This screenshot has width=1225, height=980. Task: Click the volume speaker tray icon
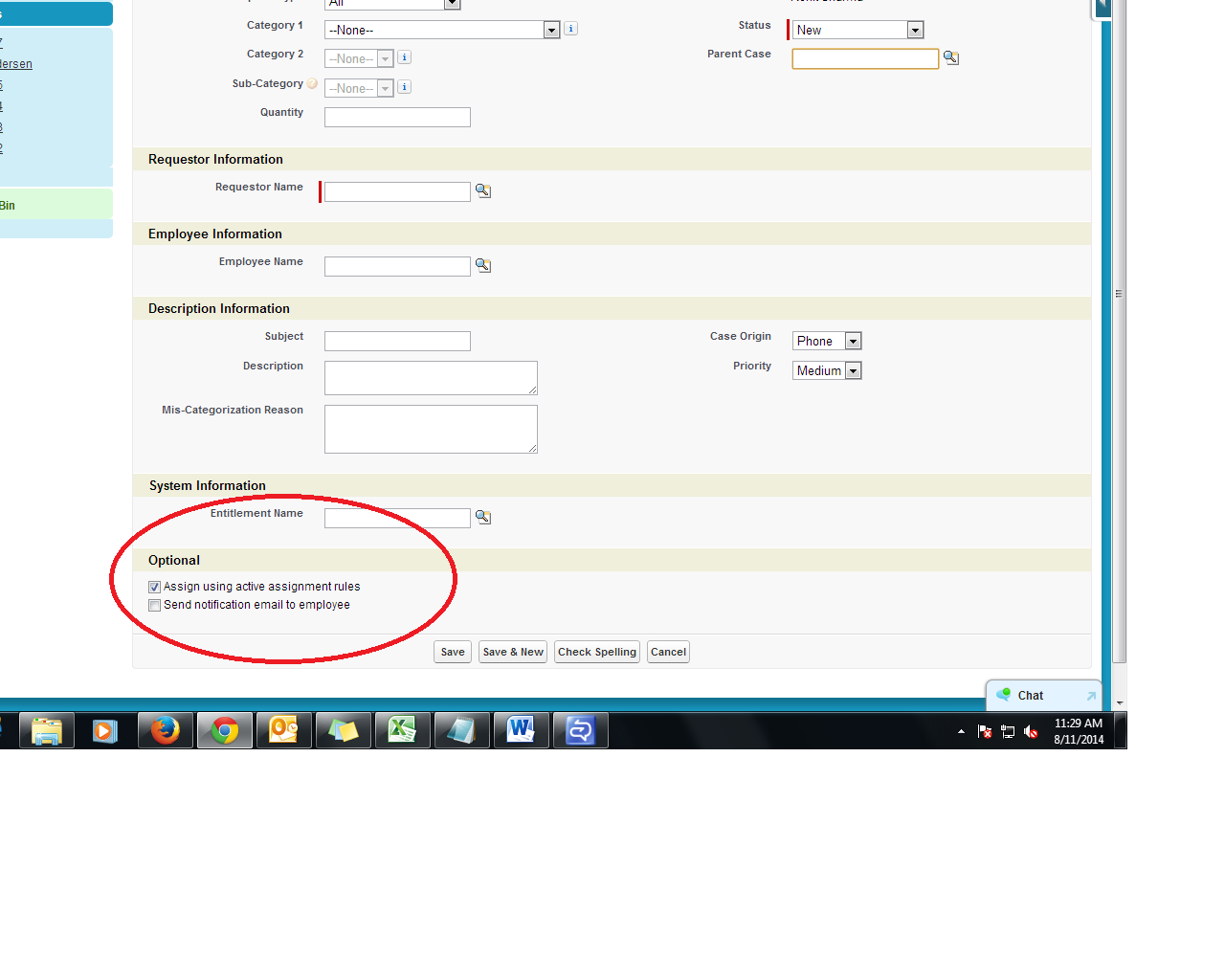[1031, 731]
